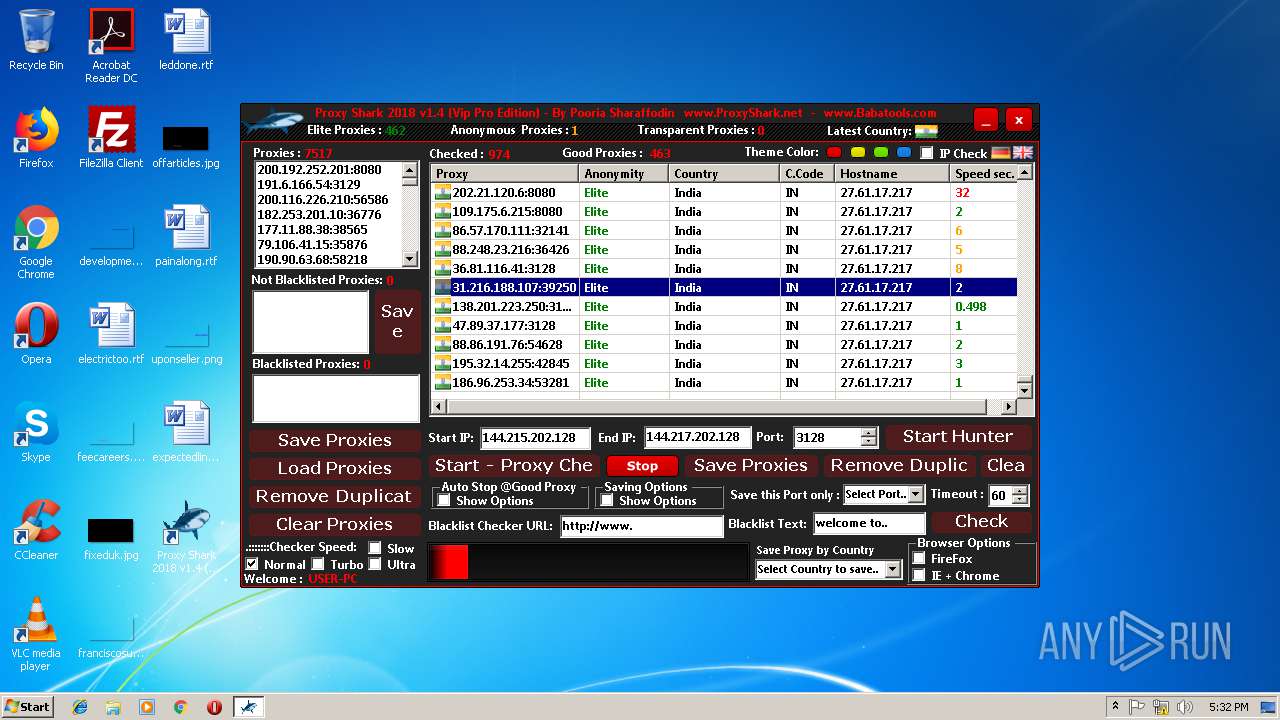Open CCleaner desktop shortcut
1280x720 pixels.
tap(36, 530)
